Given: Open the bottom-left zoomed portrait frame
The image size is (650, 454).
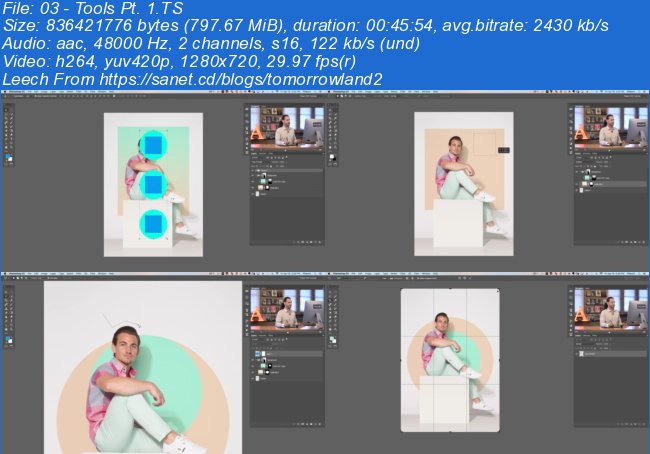Looking at the screenshot, I should point(163,363).
